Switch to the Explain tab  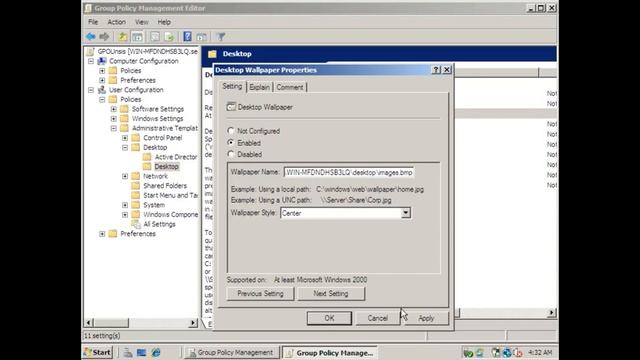tap(260, 87)
